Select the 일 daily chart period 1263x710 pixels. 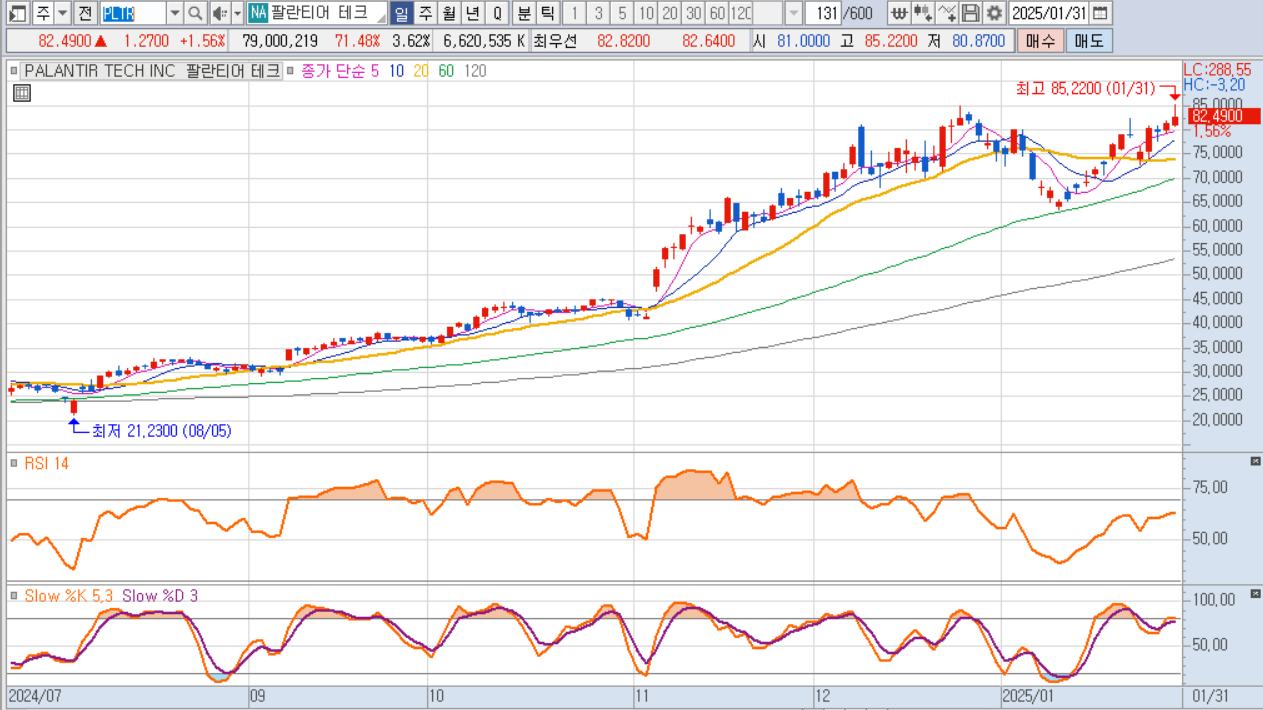[401, 13]
